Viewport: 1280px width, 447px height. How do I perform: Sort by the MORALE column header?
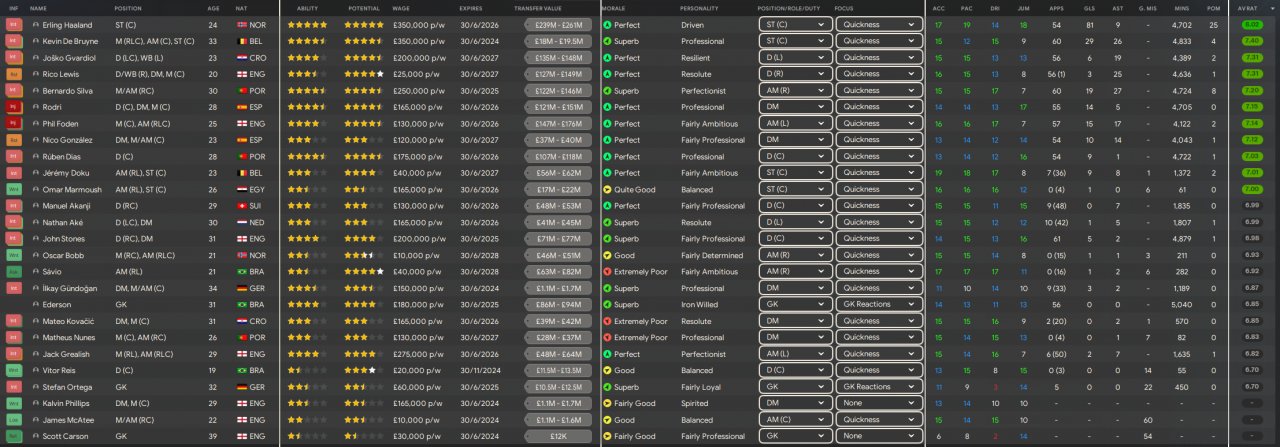pos(614,8)
